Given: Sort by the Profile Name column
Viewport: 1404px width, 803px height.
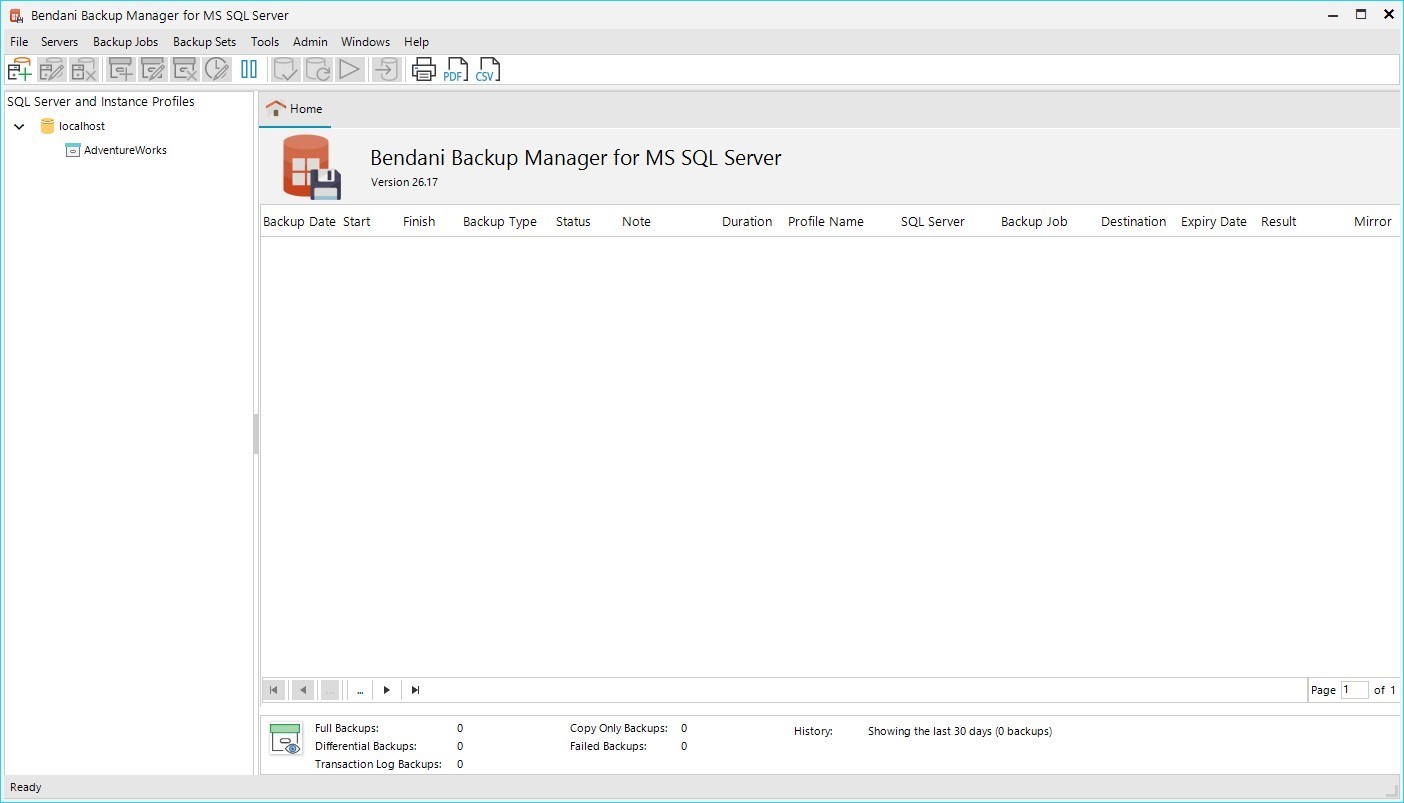Looking at the screenshot, I should click(x=826, y=222).
